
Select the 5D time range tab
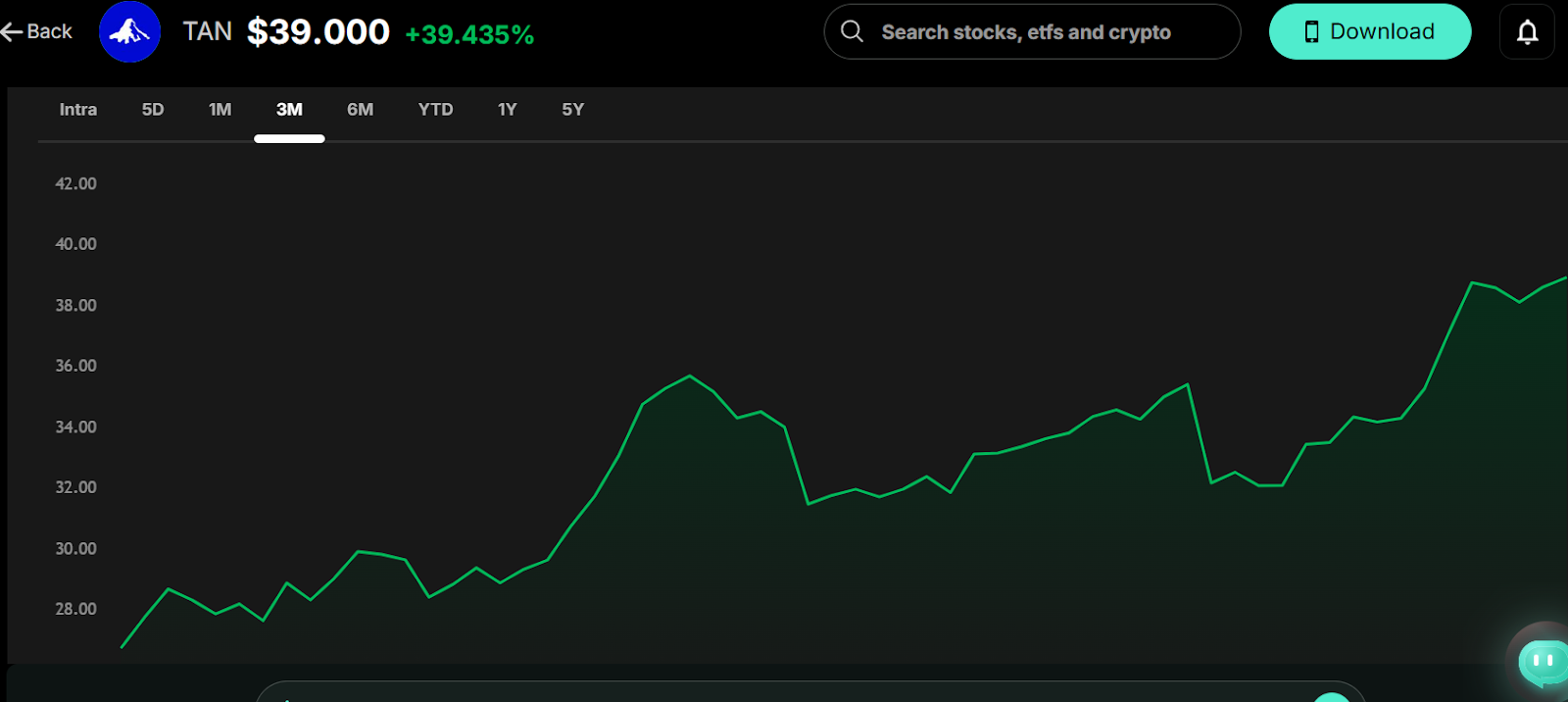(x=153, y=110)
